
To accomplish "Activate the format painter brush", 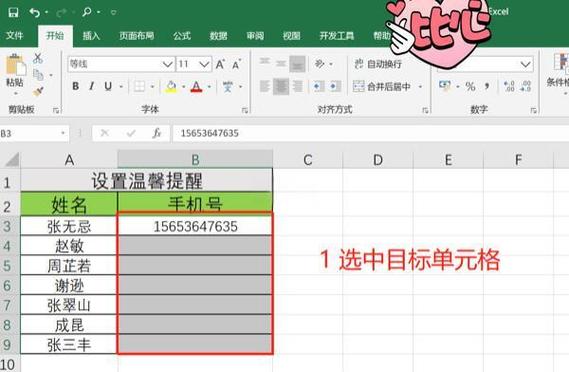I will [38, 91].
